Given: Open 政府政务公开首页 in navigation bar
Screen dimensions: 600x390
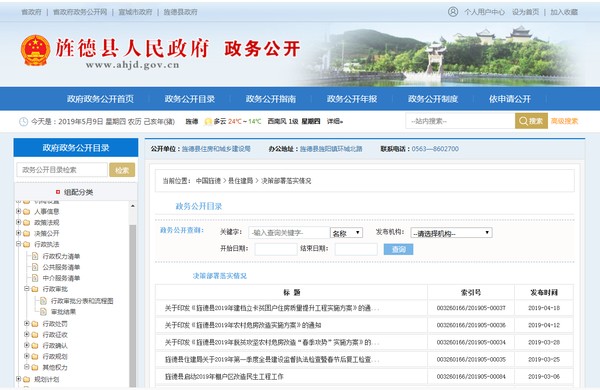Looking at the screenshot, I should coord(100,99).
